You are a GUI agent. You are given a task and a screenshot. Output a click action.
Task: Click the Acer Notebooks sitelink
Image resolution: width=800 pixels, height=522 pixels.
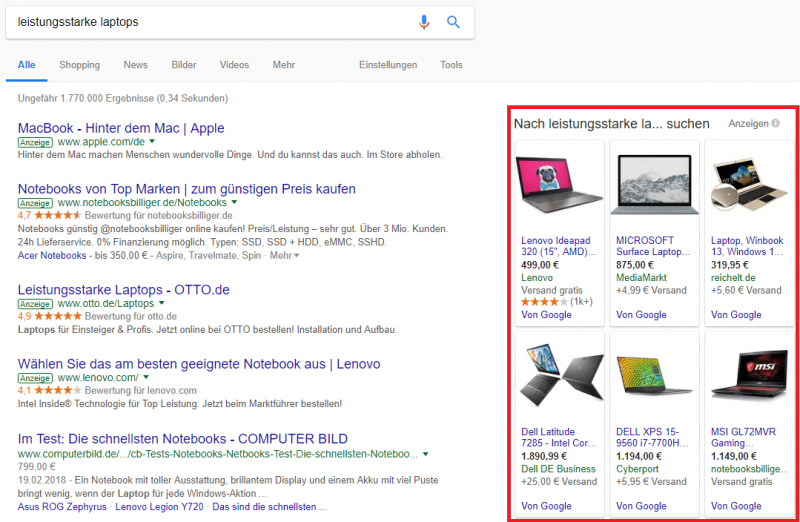point(52,255)
